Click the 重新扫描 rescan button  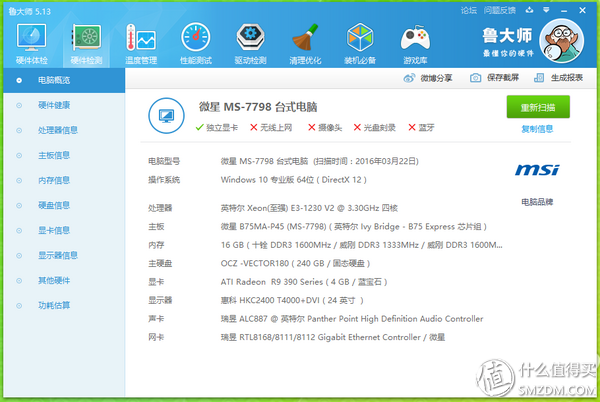point(538,107)
